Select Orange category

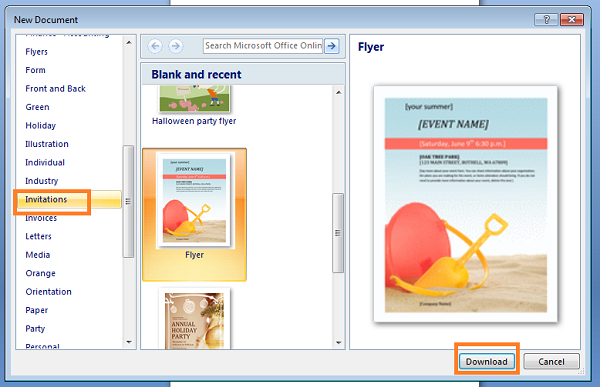41,273
